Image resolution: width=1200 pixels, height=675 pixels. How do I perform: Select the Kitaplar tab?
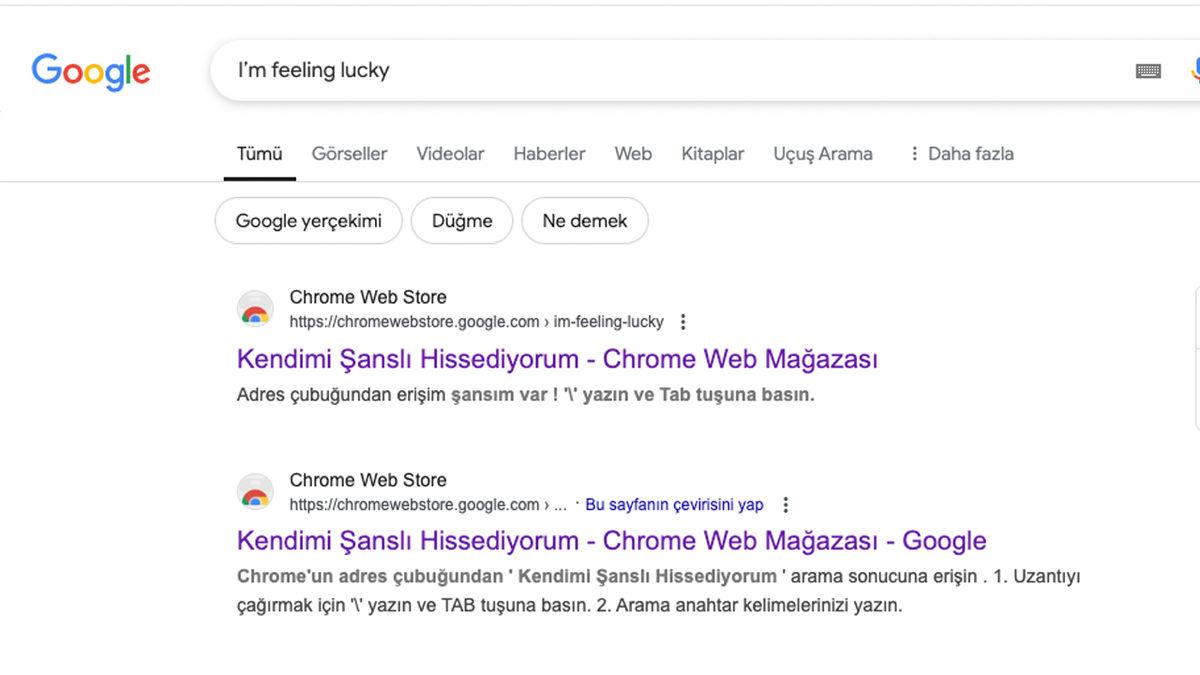coord(712,154)
